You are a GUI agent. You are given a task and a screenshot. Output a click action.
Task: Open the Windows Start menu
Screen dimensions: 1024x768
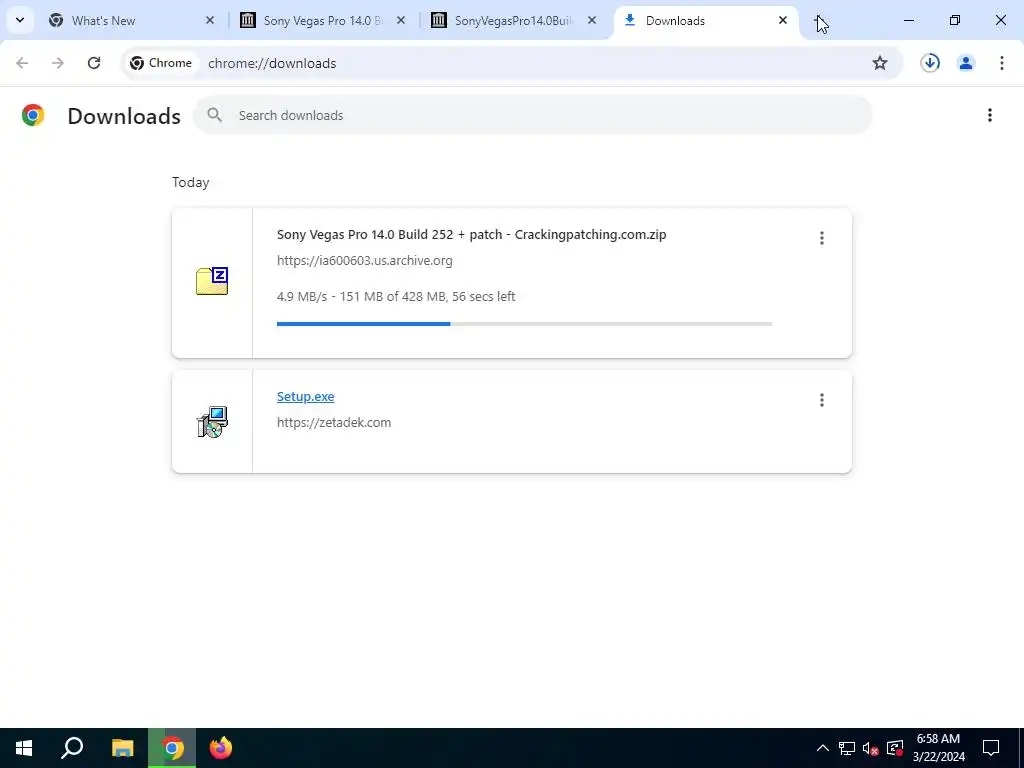click(x=24, y=748)
